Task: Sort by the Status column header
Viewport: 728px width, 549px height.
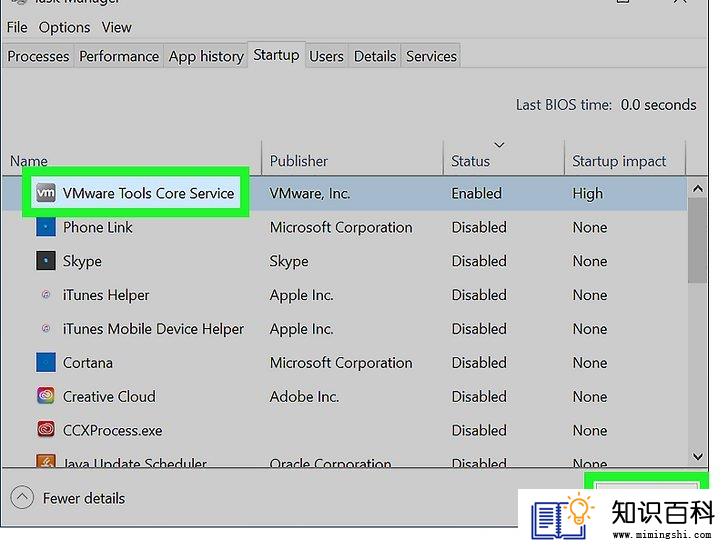Action: coord(504,161)
